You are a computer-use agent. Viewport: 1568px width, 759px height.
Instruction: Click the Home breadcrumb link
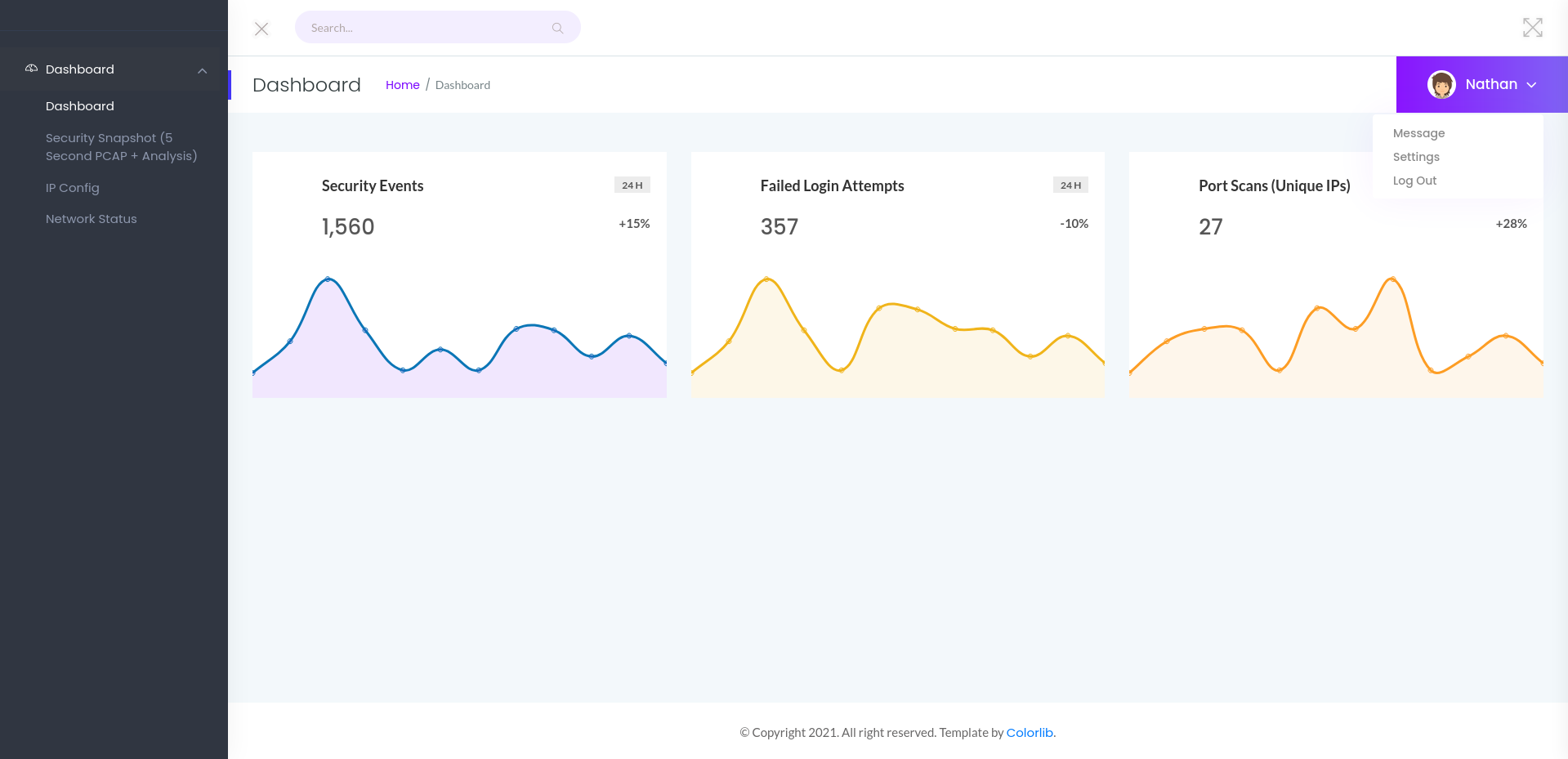402,85
